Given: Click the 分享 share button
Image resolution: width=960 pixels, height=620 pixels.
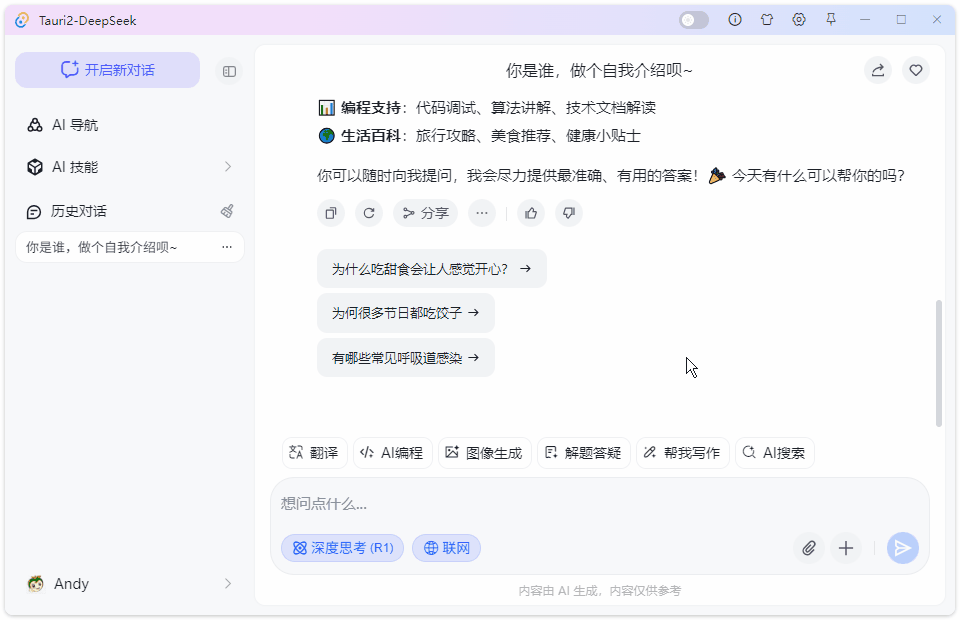Looking at the screenshot, I should [424, 213].
